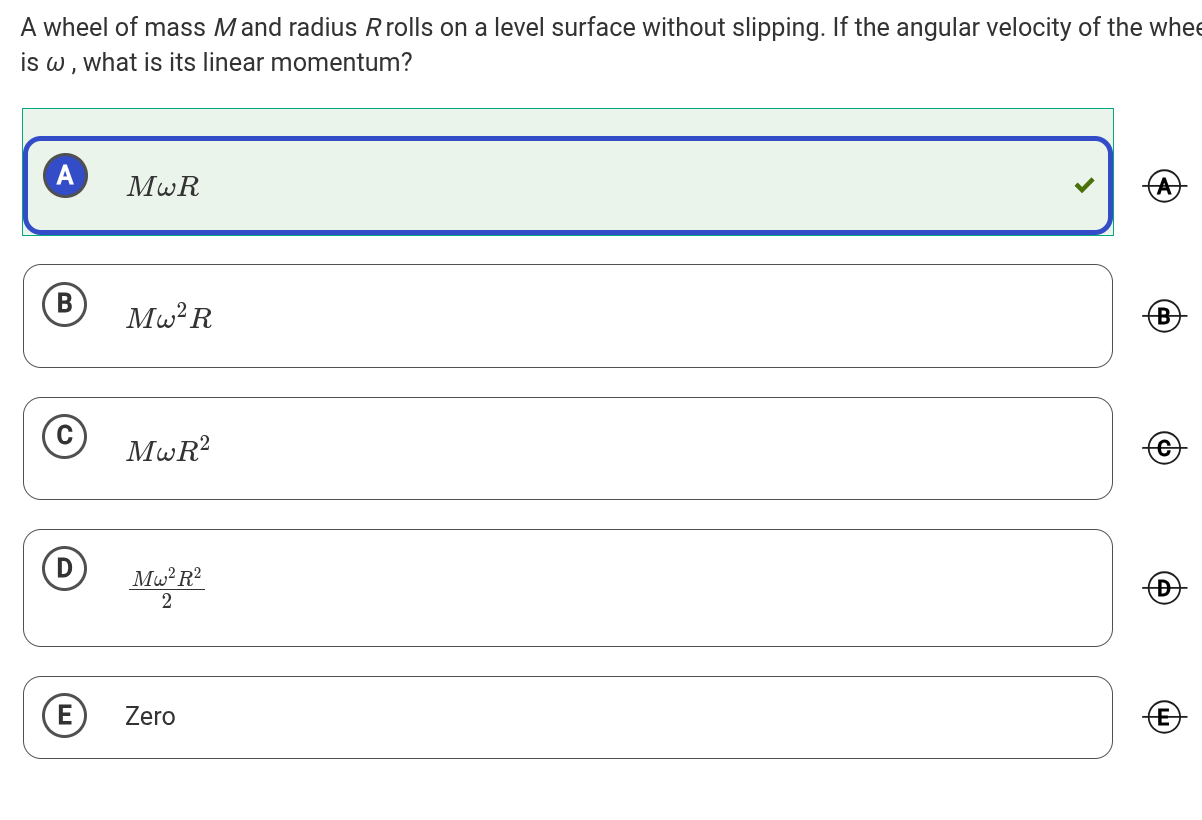Select the Mω²R²/2 fraction answer
The height and width of the screenshot is (820, 1202).
(x=167, y=588)
